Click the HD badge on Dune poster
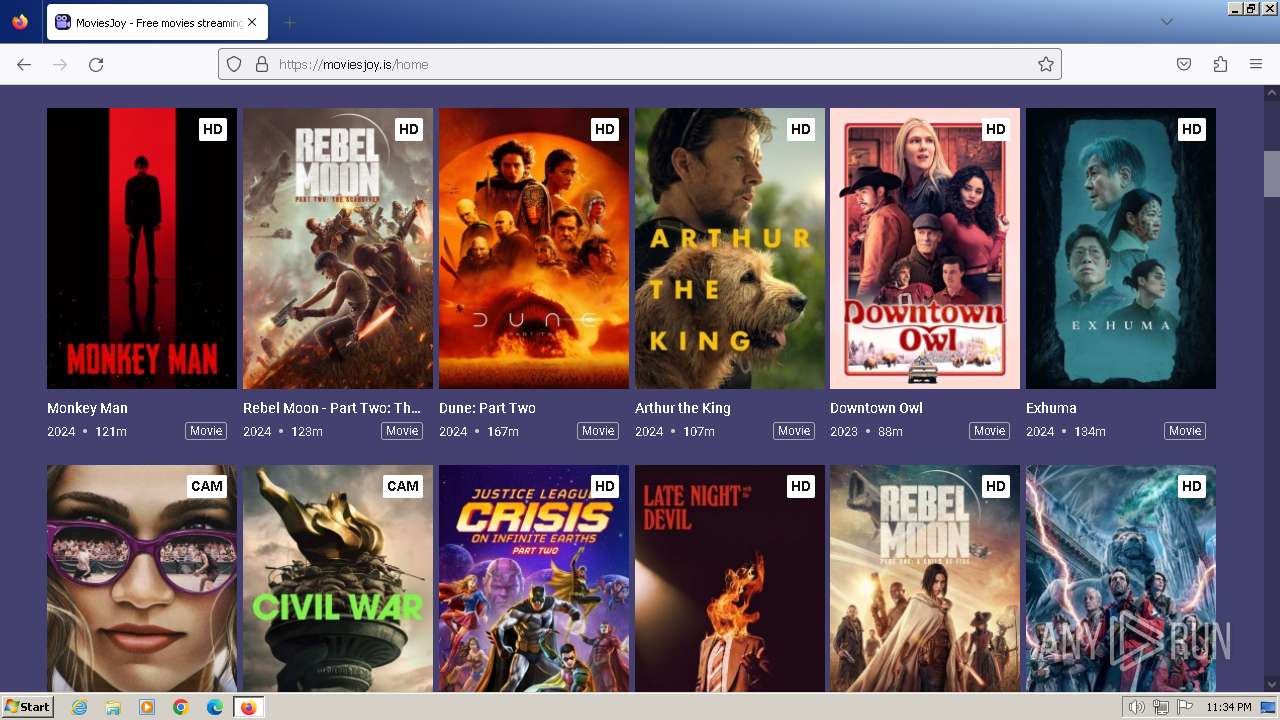Screen dimensions: 1280x720 605,129
